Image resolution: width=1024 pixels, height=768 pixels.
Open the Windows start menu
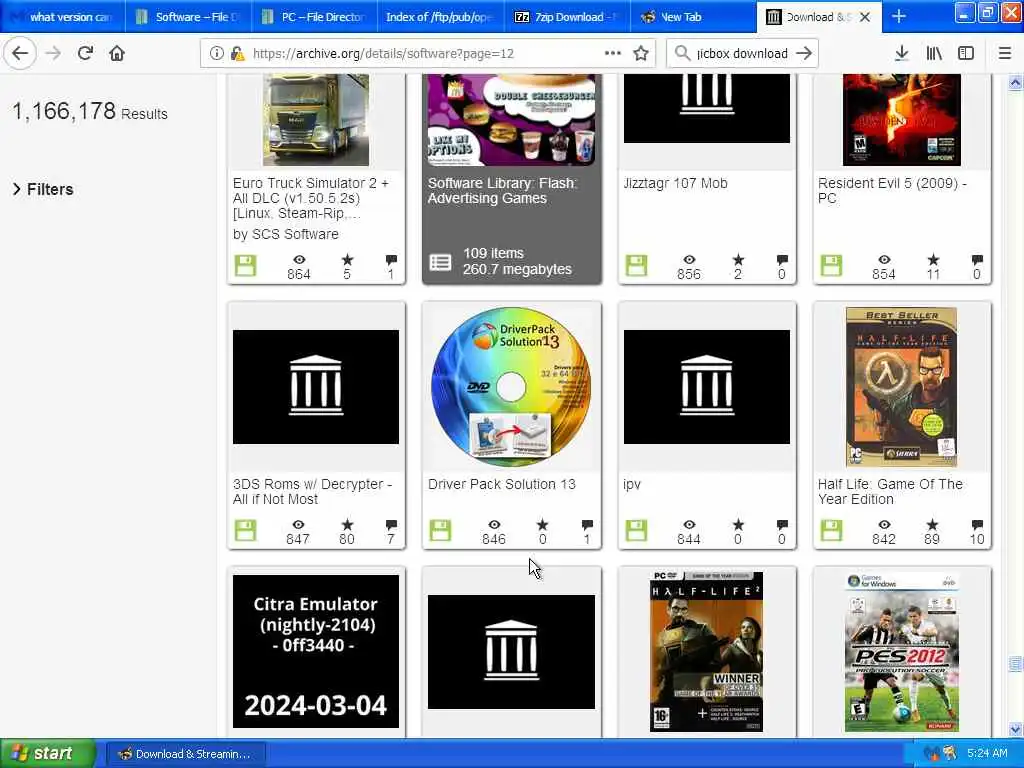tap(48, 754)
